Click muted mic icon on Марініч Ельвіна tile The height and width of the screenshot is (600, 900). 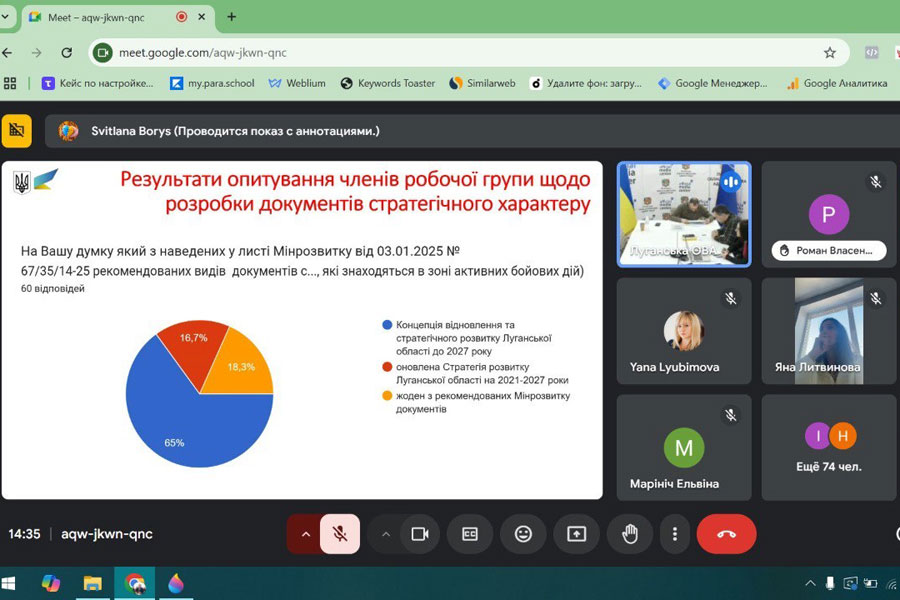(730, 415)
